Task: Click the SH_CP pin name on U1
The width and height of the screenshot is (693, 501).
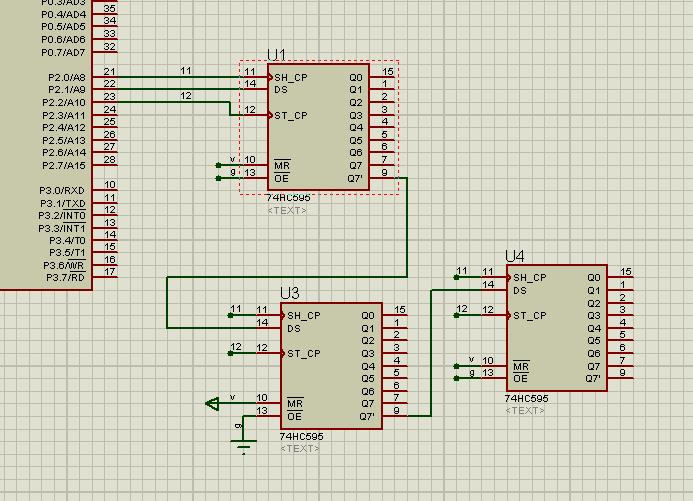Action: 291,78
